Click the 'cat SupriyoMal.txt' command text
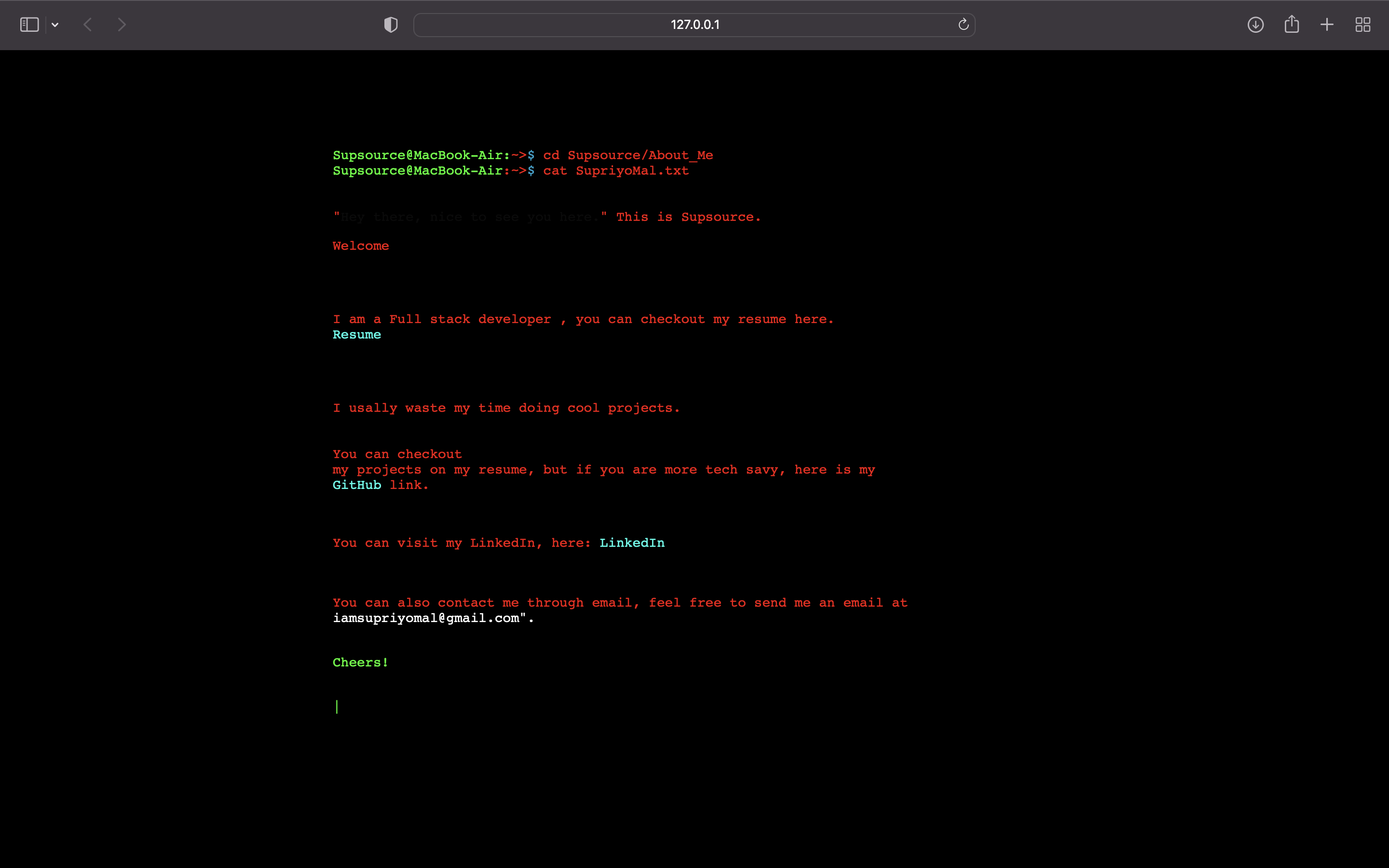1389x868 pixels. [x=616, y=171]
